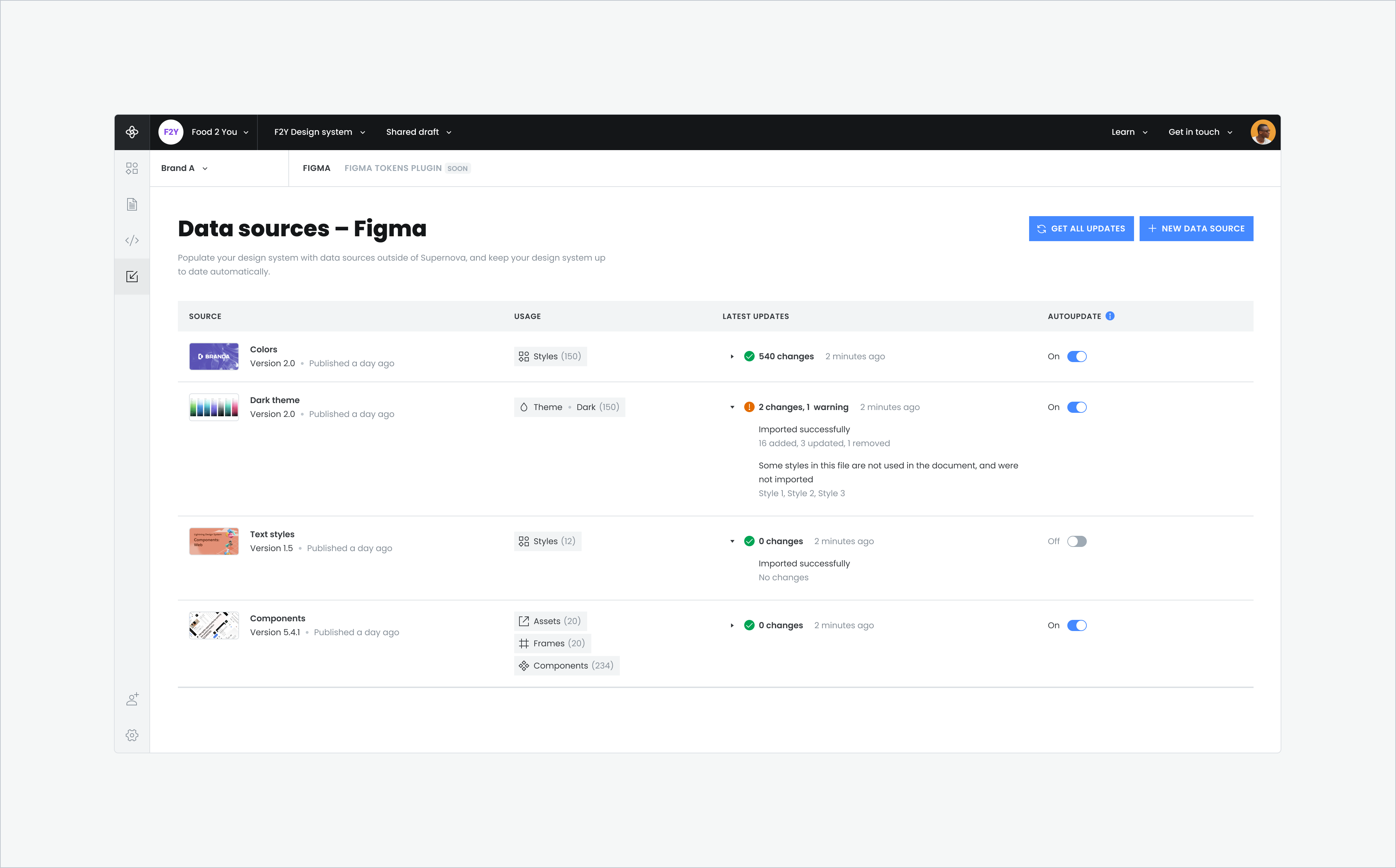Open the Brand A selector
This screenshot has width=1396, height=868.
(x=184, y=168)
